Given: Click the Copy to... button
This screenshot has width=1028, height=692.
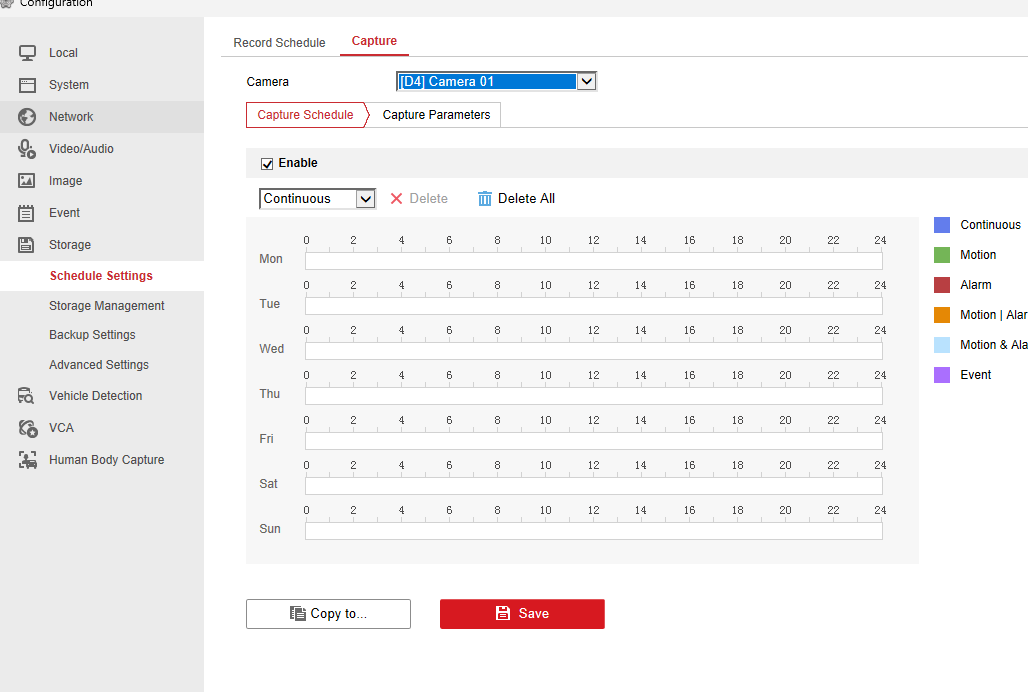Looking at the screenshot, I should 328,614.
